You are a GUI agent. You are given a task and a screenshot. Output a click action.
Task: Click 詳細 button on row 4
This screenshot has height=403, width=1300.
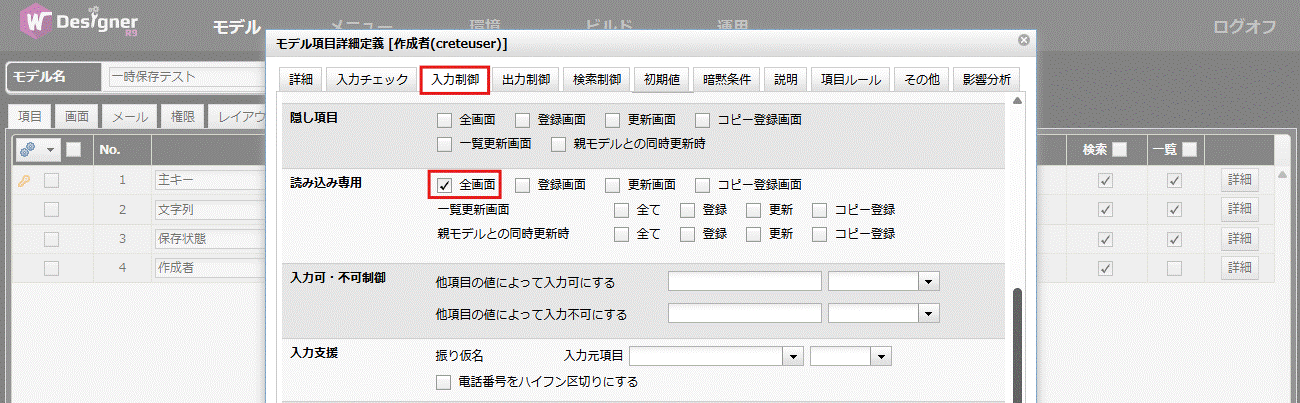[x=1239, y=268]
